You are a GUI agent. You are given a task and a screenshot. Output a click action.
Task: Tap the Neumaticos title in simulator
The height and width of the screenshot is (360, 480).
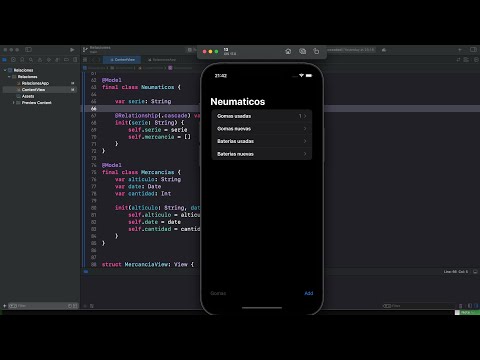238,102
